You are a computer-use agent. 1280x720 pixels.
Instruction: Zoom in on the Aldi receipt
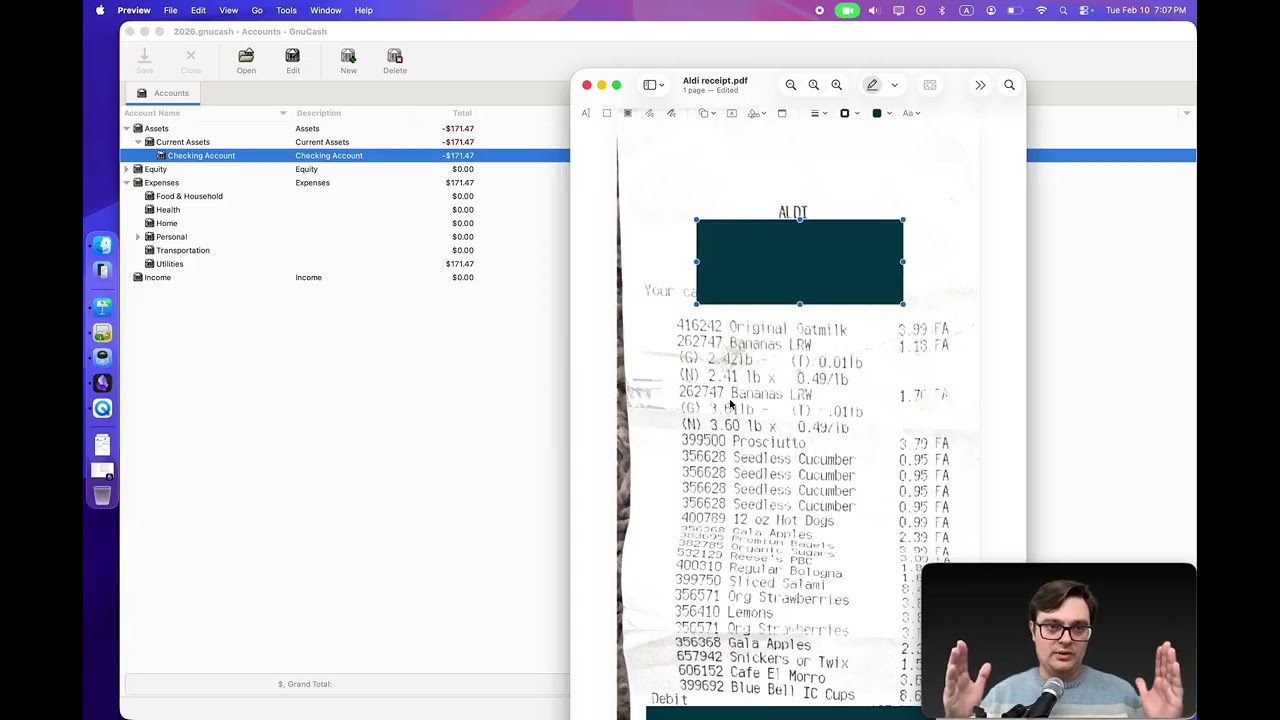coord(837,85)
